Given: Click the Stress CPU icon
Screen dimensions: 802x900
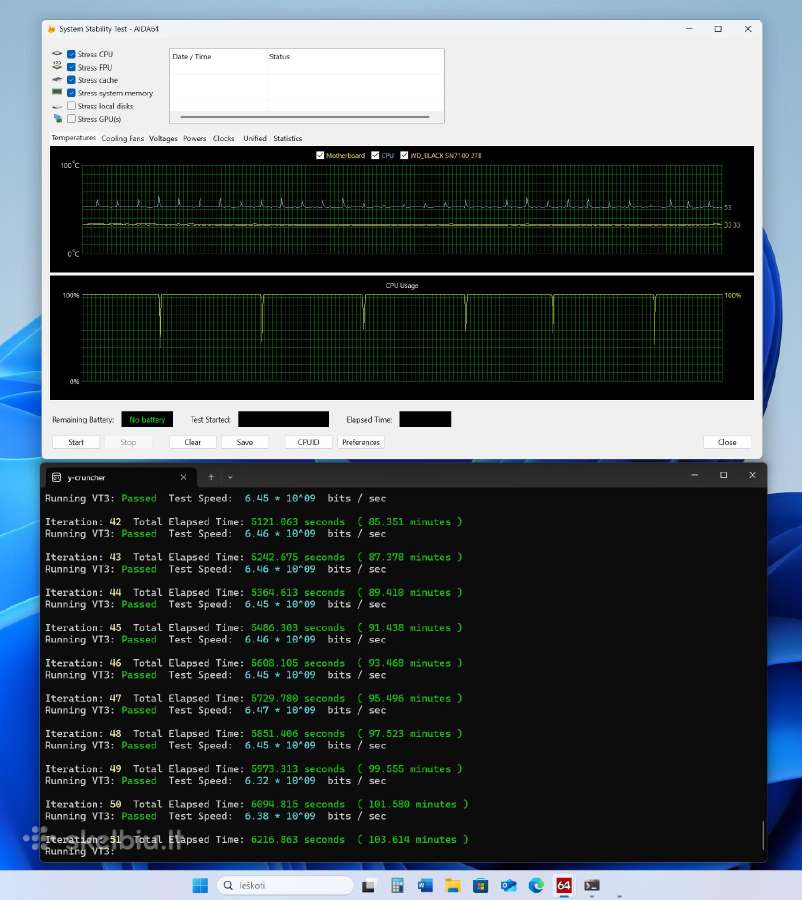Looking at the screenshot, I should coord(57,53).
